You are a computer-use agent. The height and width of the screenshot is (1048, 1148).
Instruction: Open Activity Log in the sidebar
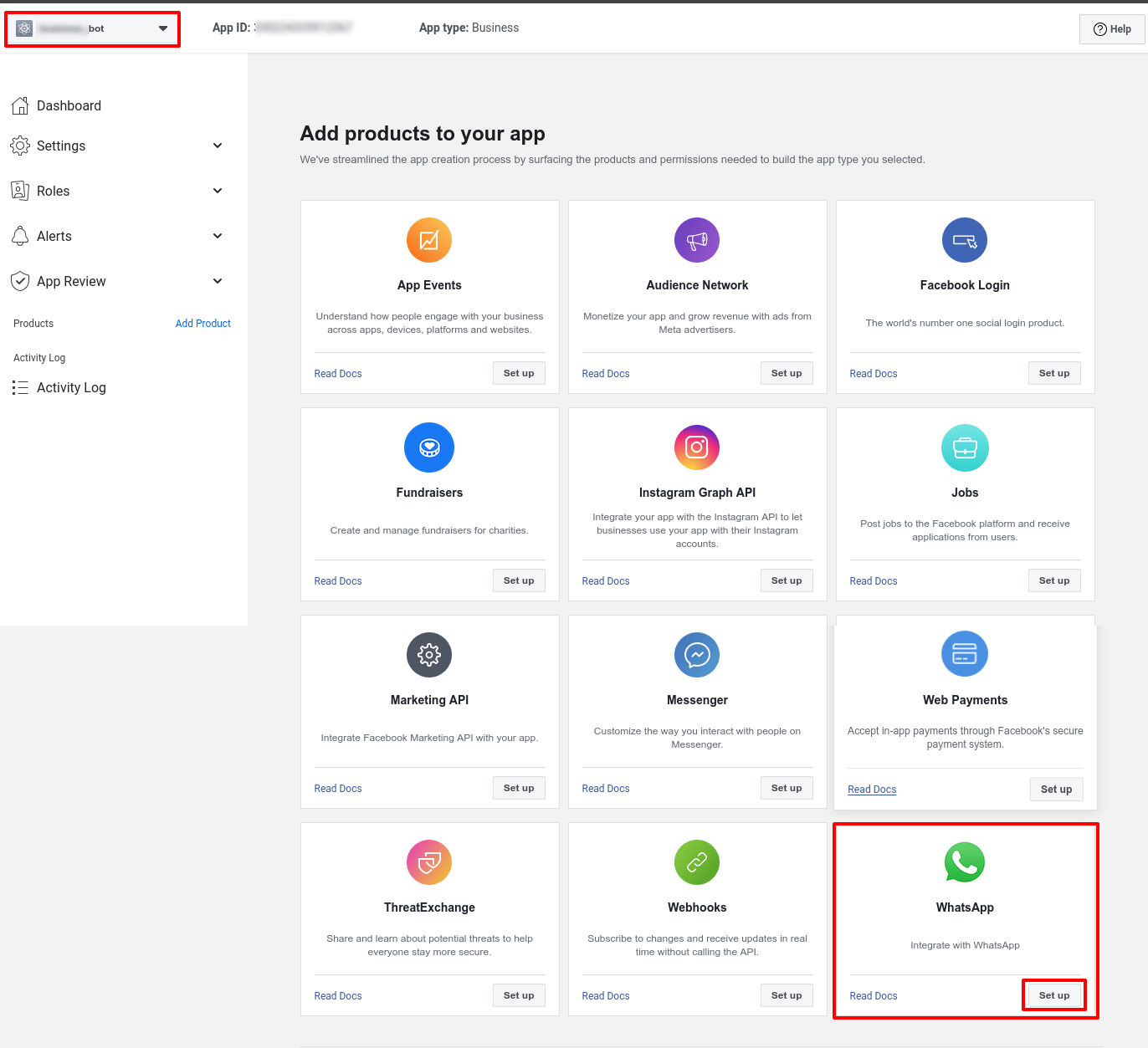click(71, 387)
